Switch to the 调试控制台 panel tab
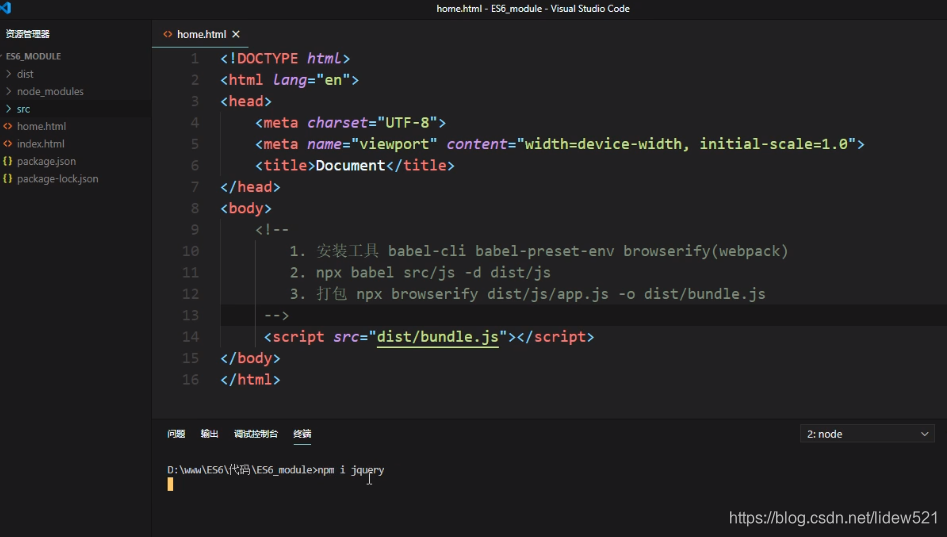The width and height of the screenshot is (947, 537). pyautogui.click(x=255, y=434)
